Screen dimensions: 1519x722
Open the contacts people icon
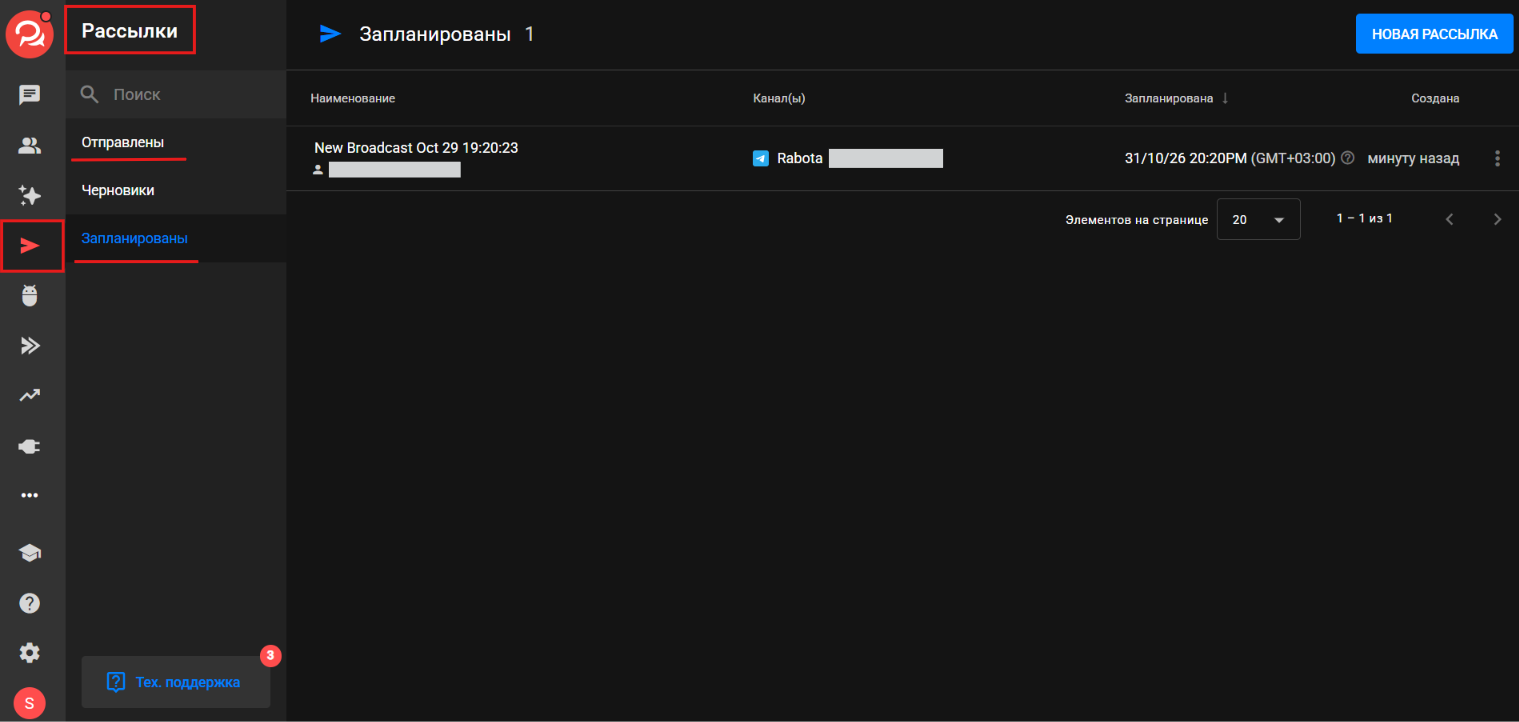click(30, 146)
